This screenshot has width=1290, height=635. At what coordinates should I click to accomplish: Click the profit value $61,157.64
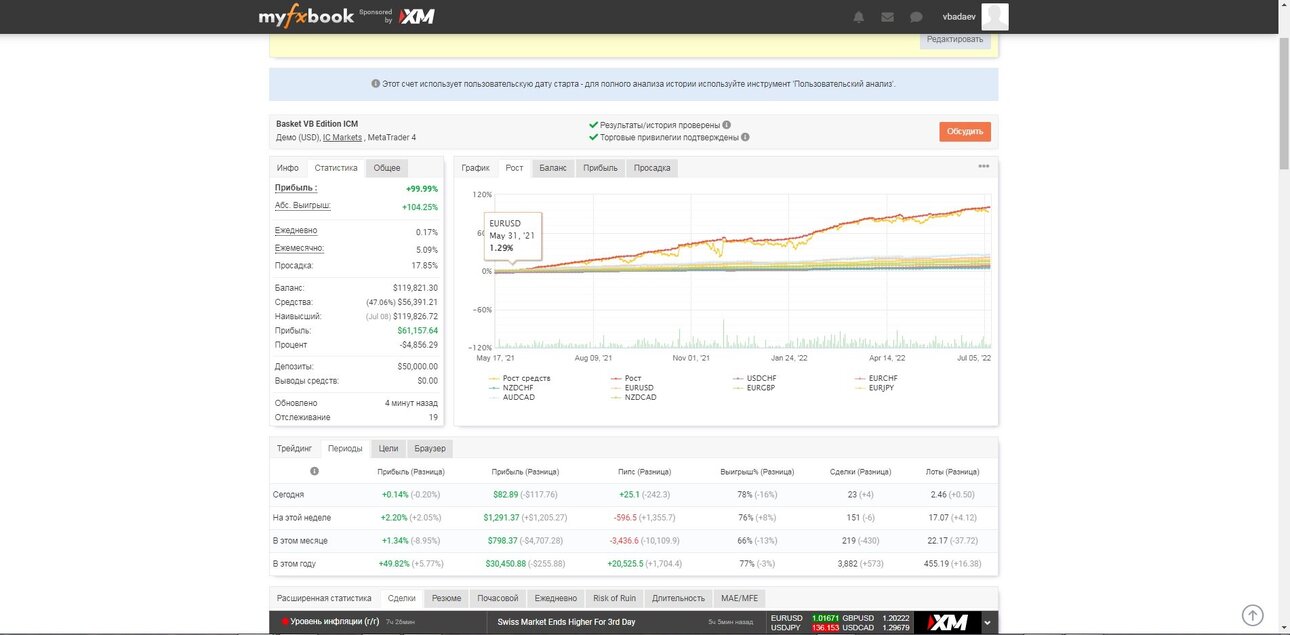417,330
